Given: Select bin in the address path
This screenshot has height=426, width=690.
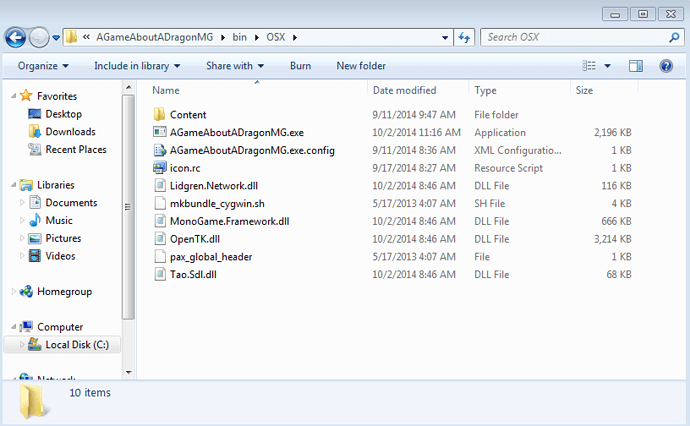Looking at the screenshot, I should point(239,37).
